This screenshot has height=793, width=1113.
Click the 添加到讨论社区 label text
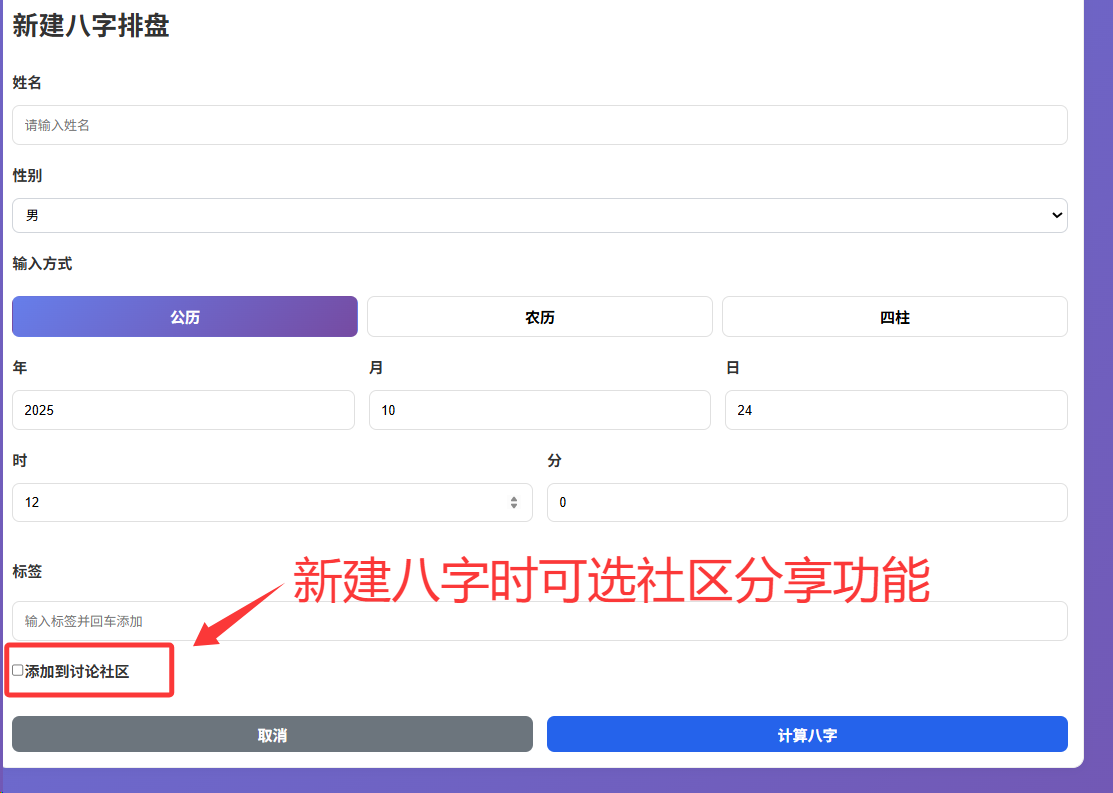[77, 671]
